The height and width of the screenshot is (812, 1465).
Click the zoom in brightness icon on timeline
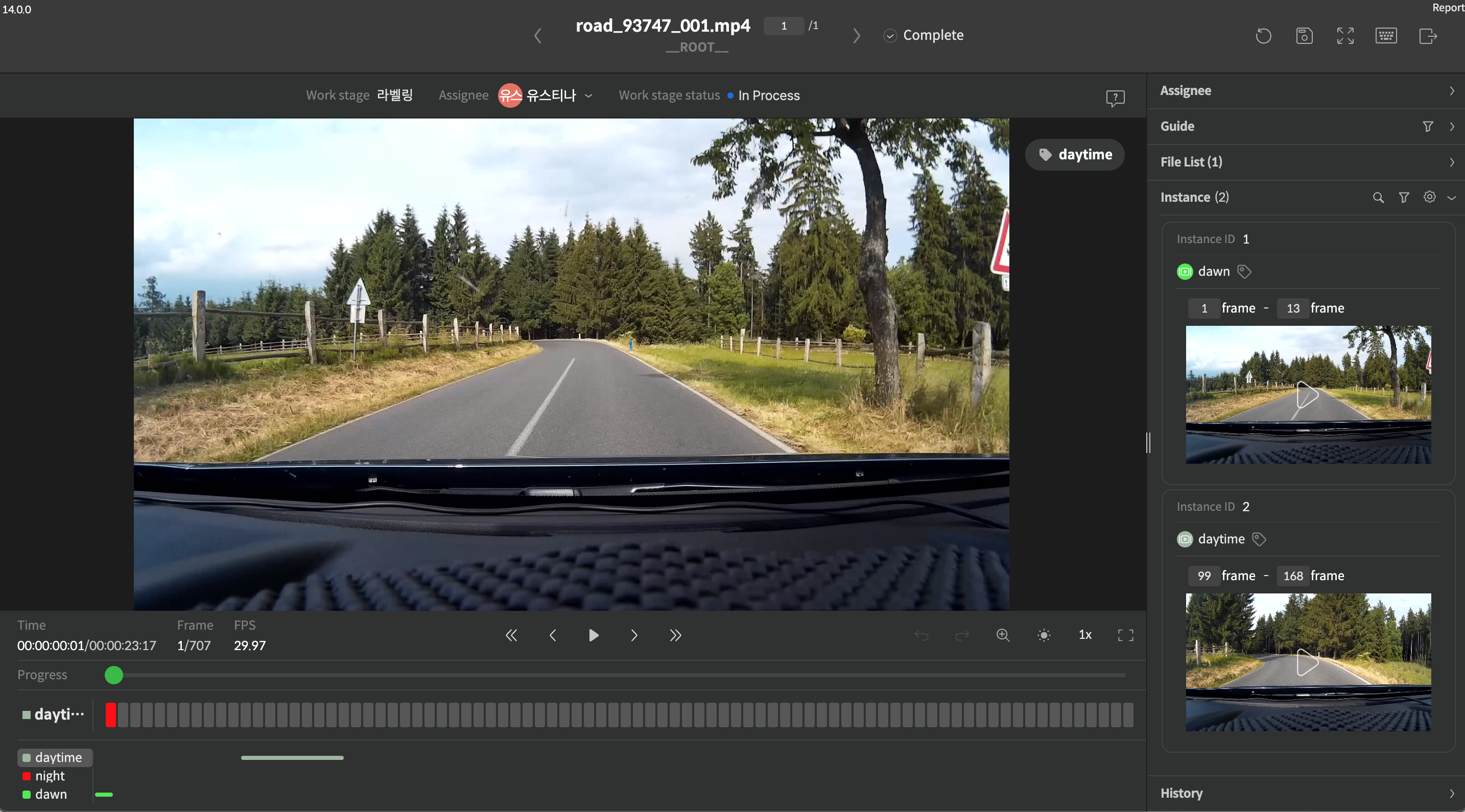[1044, 634]
